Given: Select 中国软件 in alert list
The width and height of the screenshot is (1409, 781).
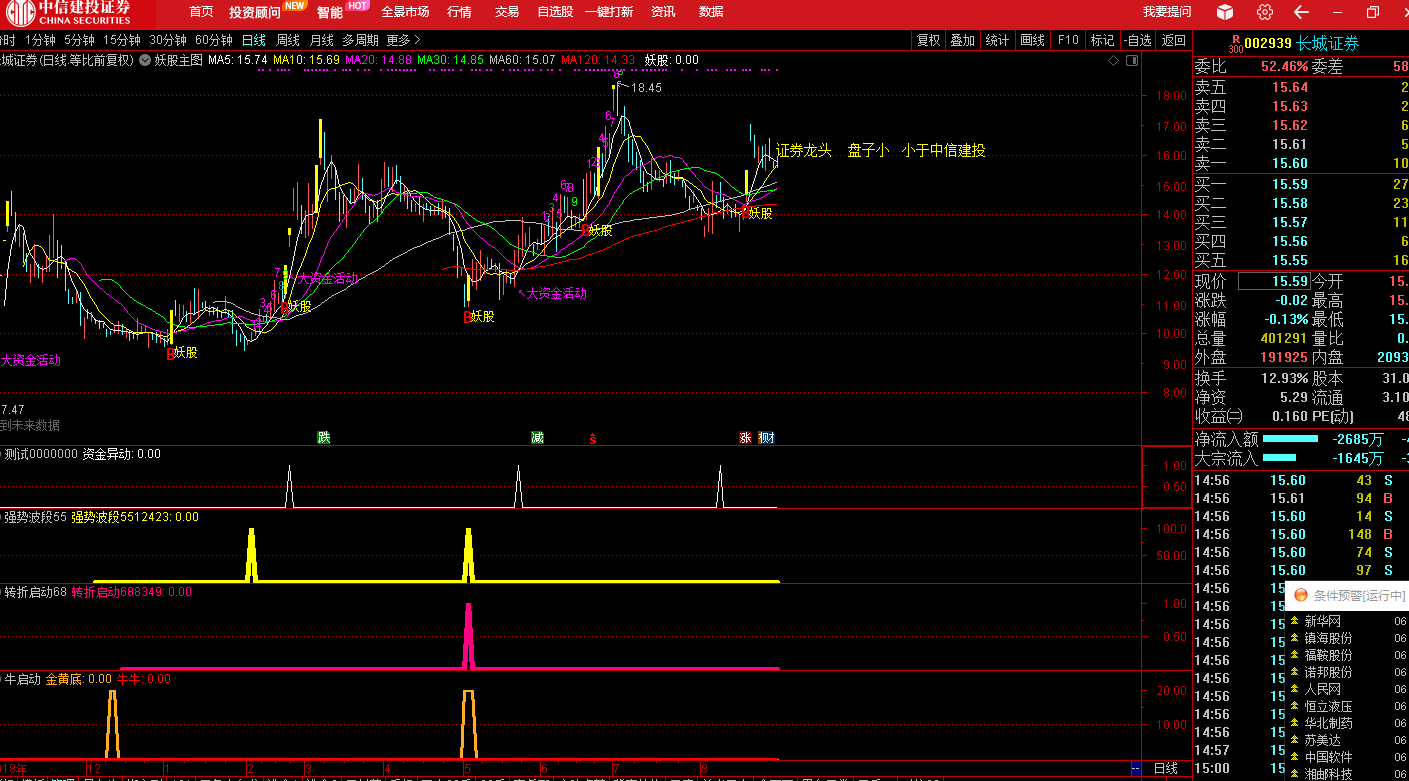Looking at the screenshot, I should (x=1328, y=757).
